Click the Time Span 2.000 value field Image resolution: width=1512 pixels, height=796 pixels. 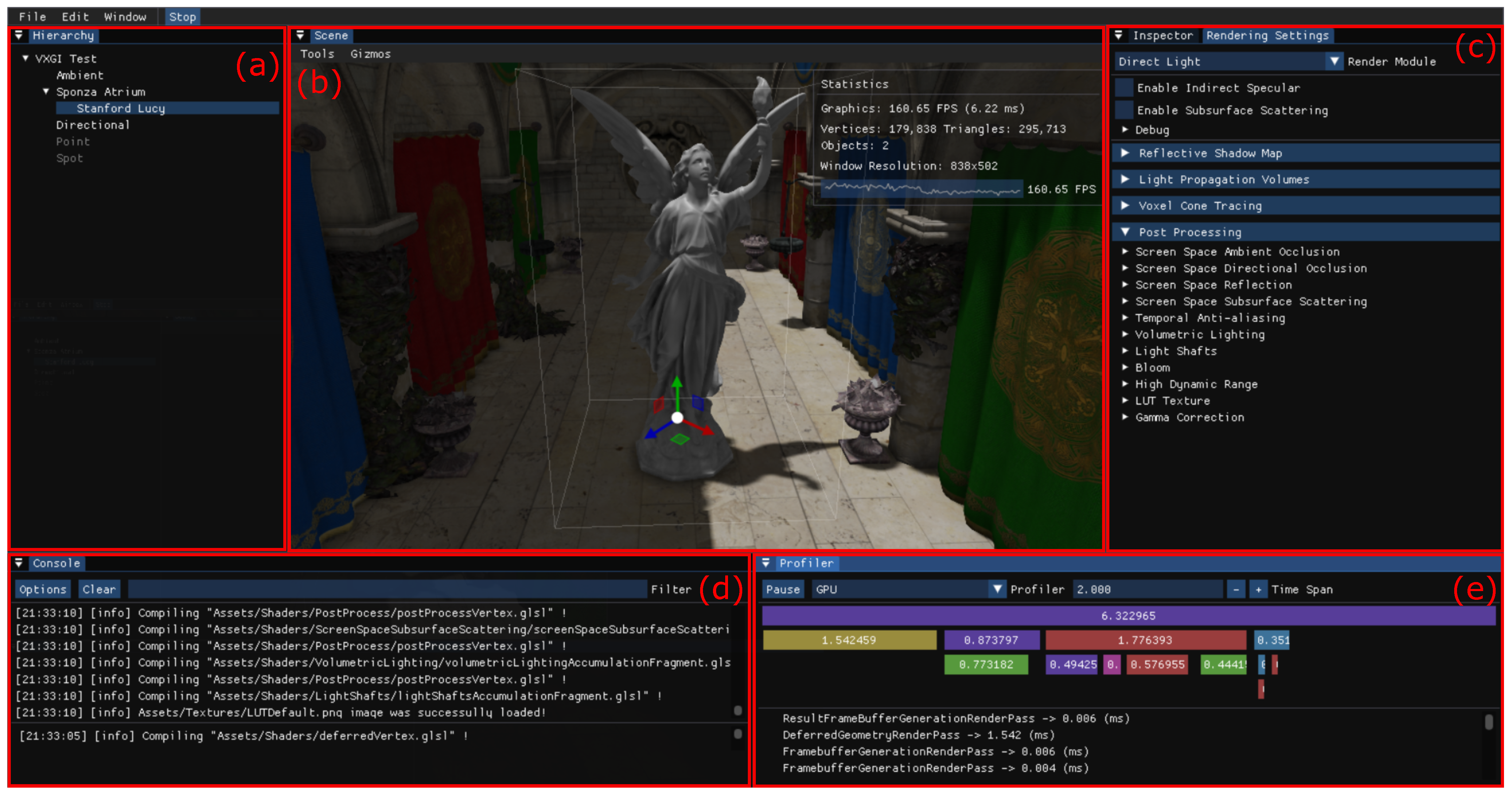coord(1148,589)
